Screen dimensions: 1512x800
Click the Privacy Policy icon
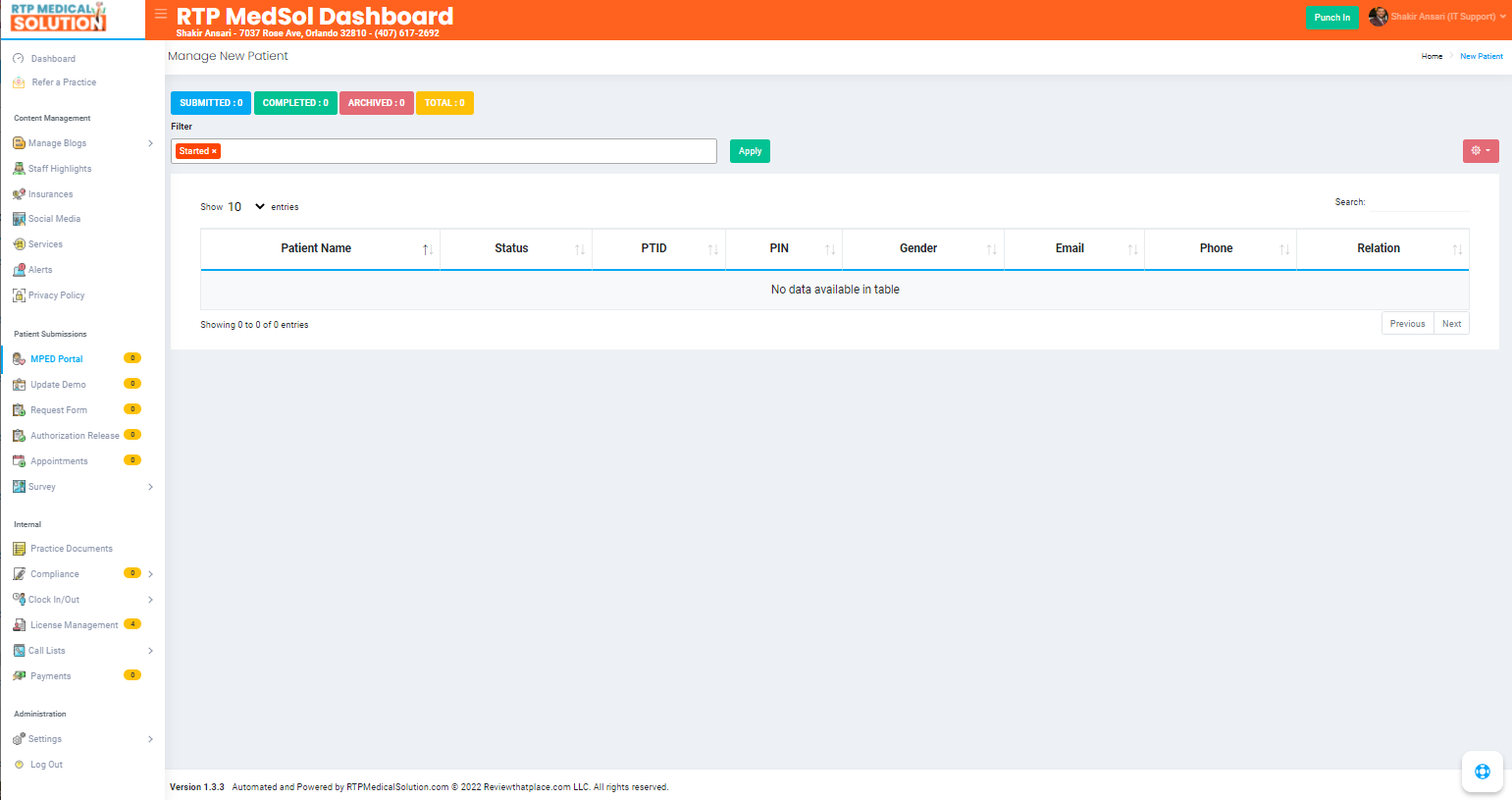pyautogui.click(x=19, y=295)
